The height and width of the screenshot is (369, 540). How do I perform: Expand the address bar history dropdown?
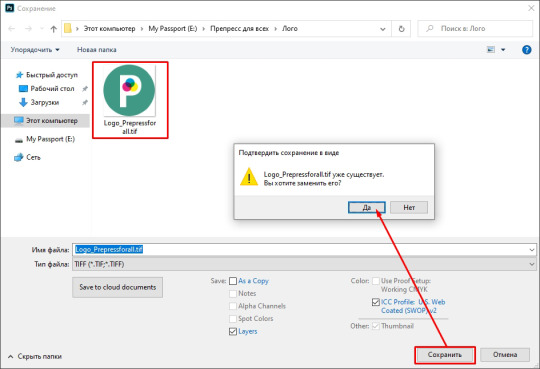(x=383, y=29)
